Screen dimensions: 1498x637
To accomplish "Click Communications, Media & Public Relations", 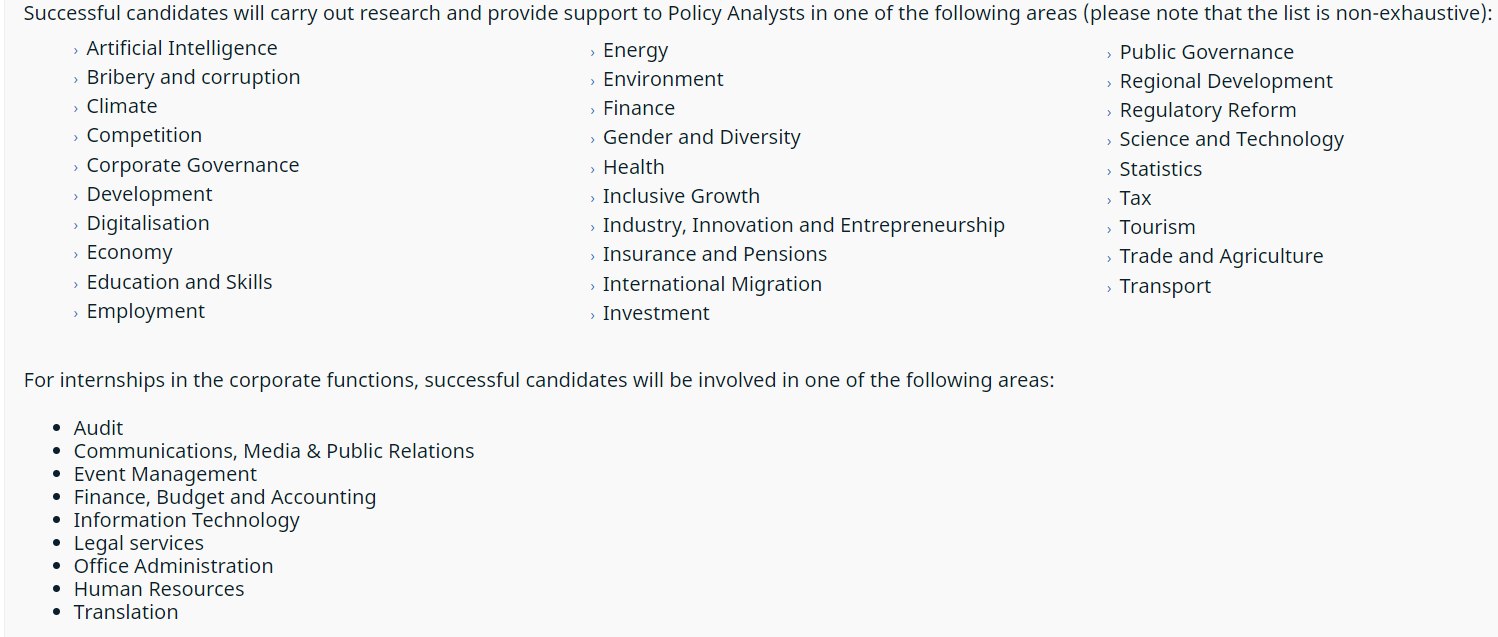I will tap(274, 451).
